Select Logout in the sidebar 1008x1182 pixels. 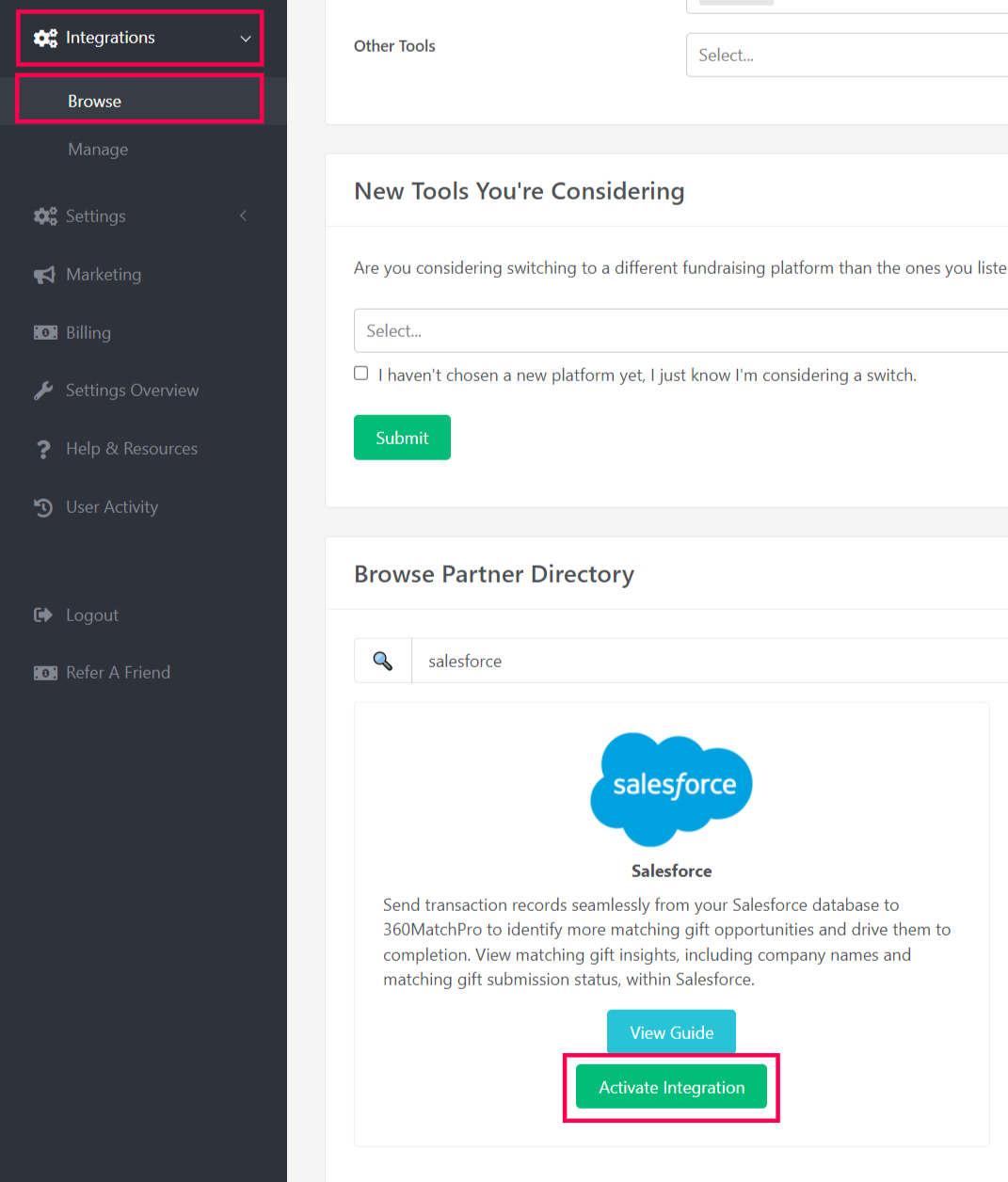coord(92,615)
